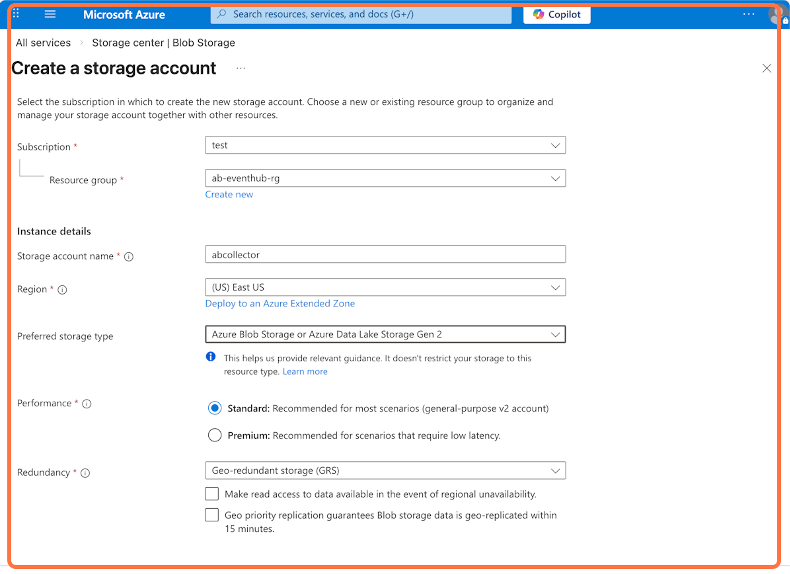
Task: Expand the Resource group dropdown
Action: click(x=385, y=178)
